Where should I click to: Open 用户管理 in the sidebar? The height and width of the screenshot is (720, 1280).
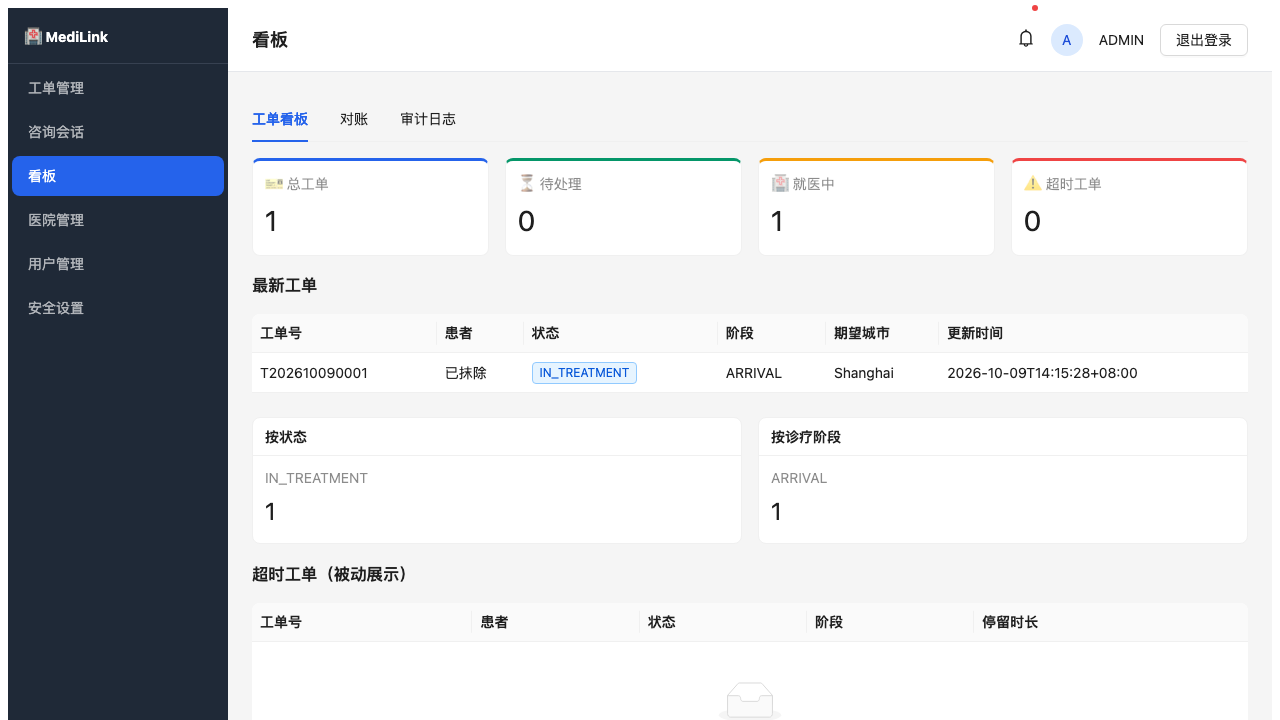pyautogui.click(x=118, y=264)
